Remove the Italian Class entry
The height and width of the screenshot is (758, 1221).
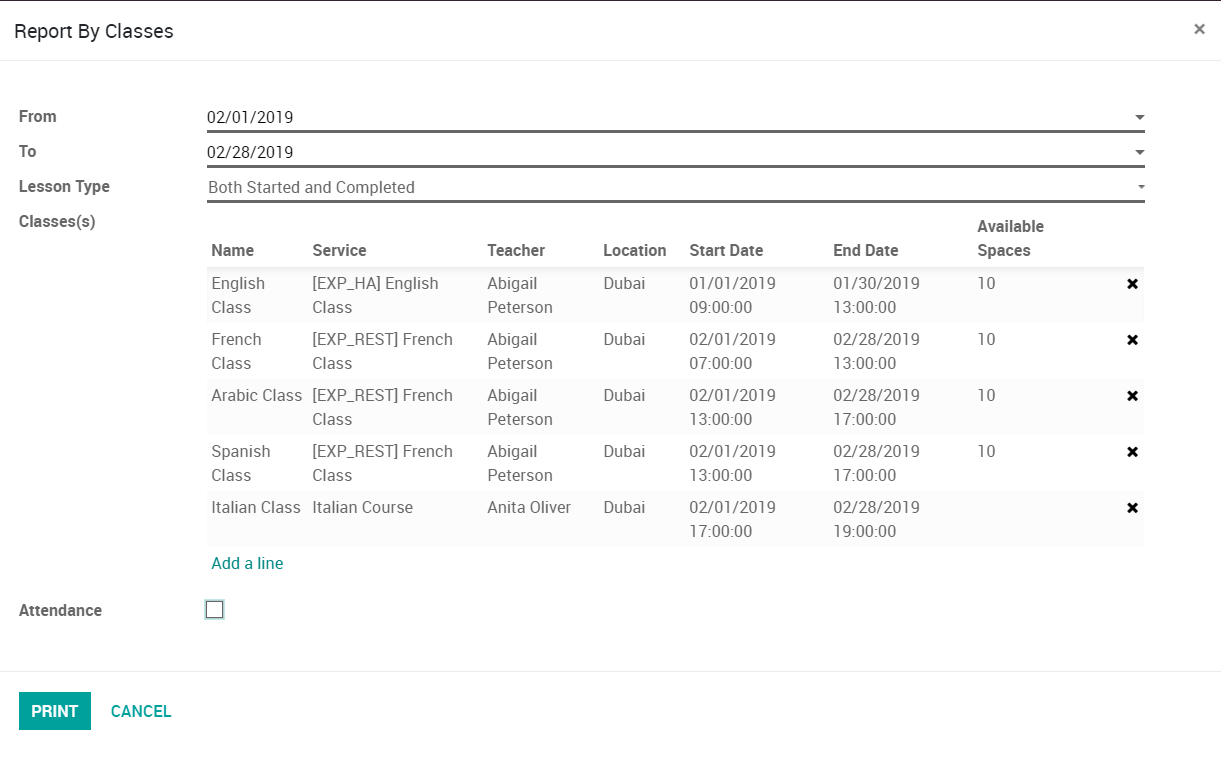click(x=1132, y=508)
